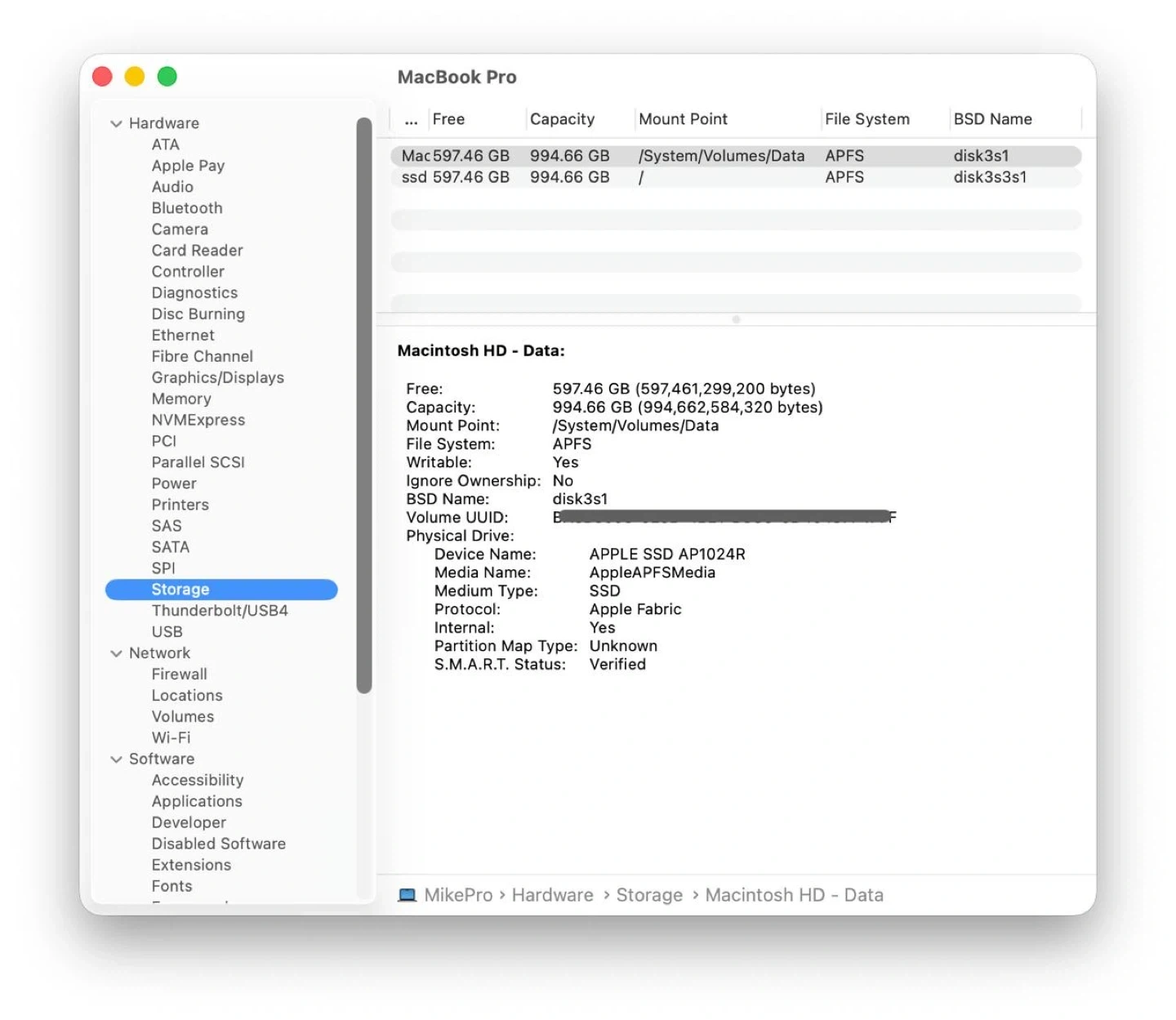This screenshot has height=1020, width=1176.
Task: Click Storage in the bottom path bar
Action: (x=649, y=895)
